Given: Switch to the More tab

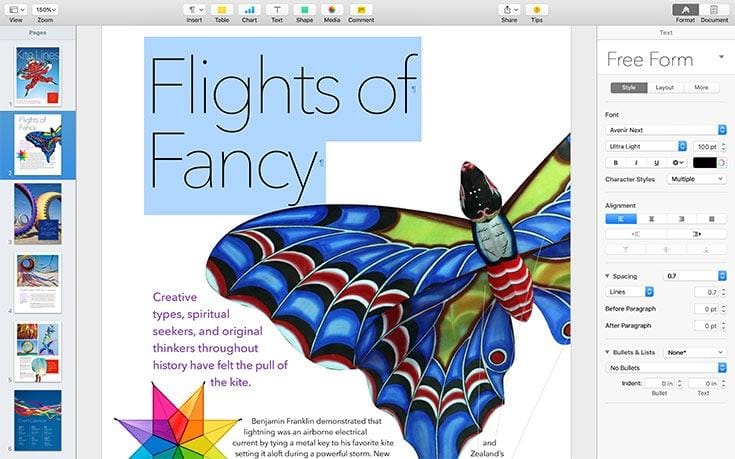Looking at the screenshot, I should (701, 88).
